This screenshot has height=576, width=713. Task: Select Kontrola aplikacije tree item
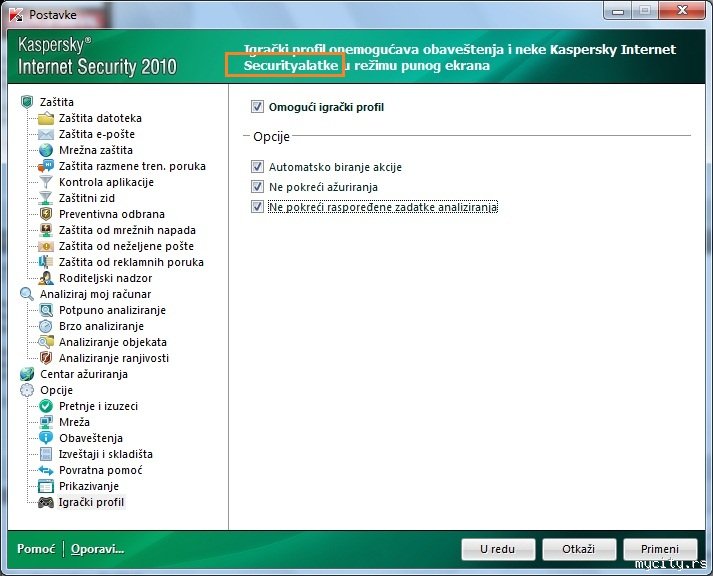point(106,182)
